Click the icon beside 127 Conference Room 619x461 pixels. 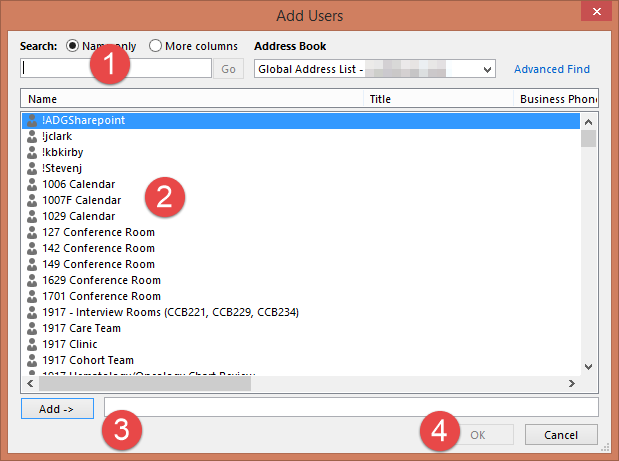32,232
